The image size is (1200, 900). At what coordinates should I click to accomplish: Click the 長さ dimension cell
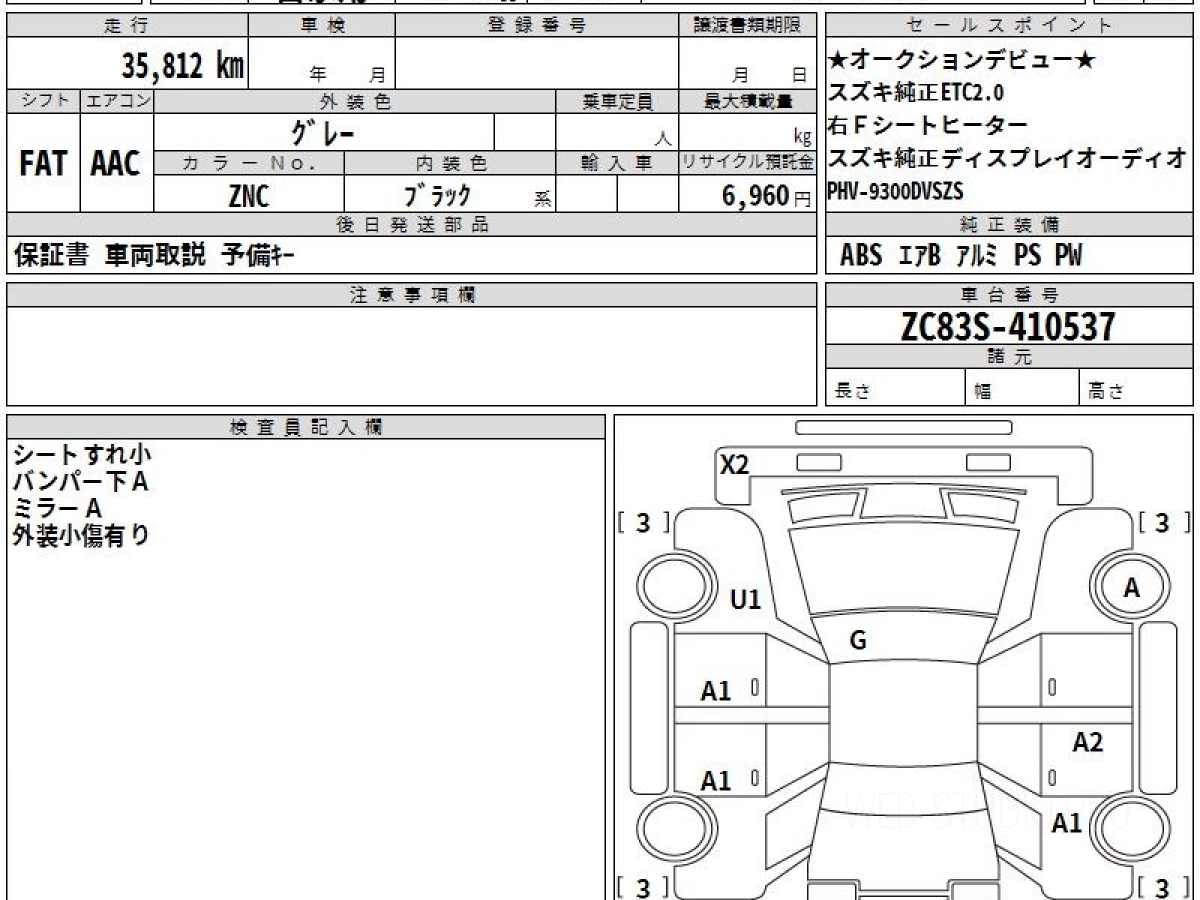coord(895,388)
